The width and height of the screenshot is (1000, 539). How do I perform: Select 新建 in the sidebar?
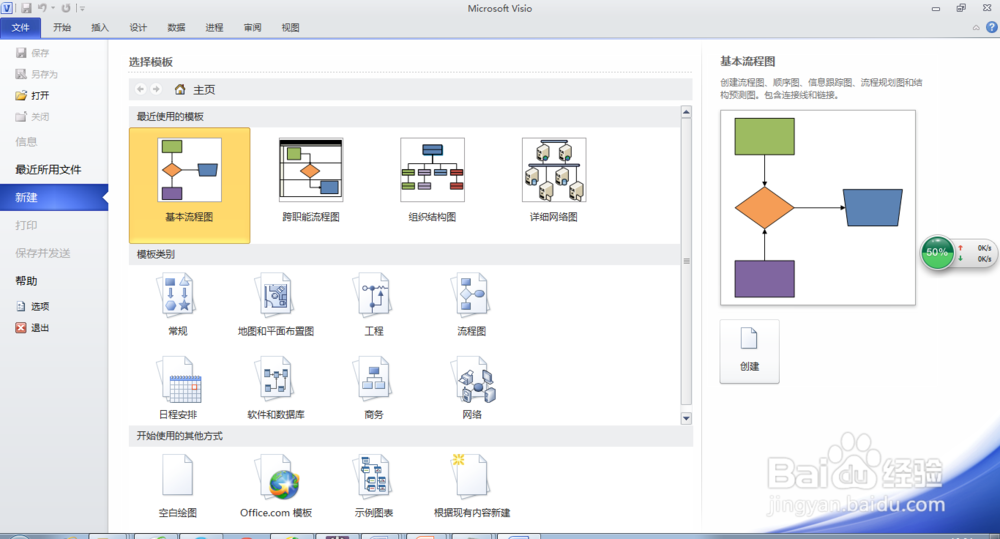[x=54, y=197]
